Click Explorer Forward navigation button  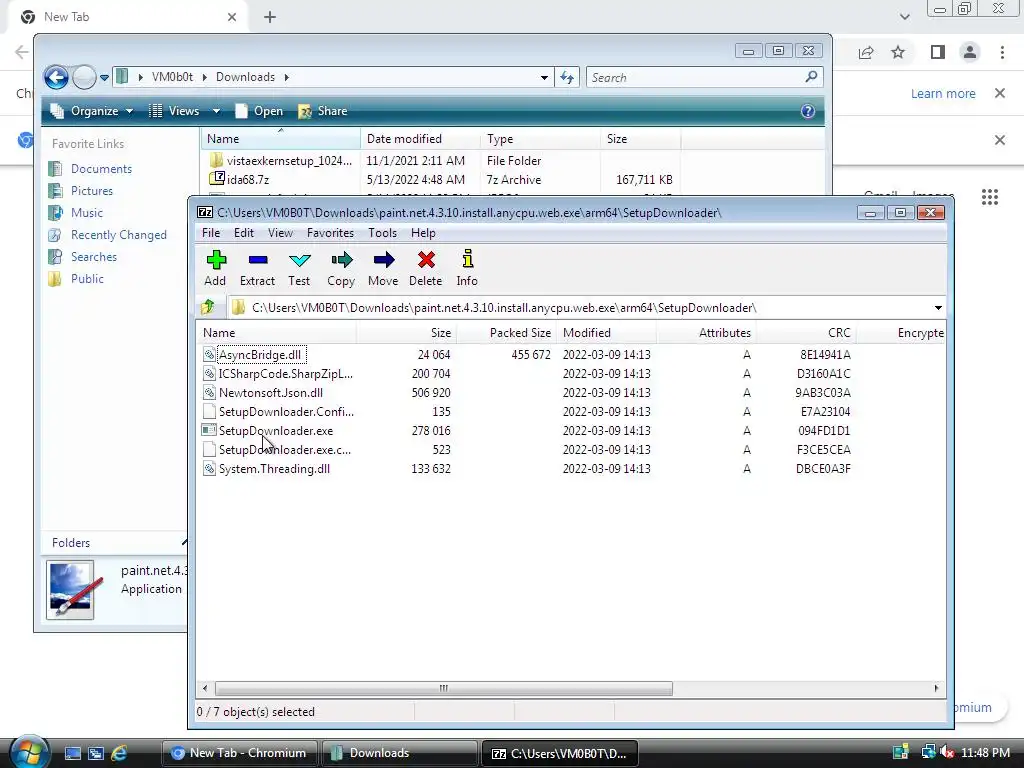84,77
